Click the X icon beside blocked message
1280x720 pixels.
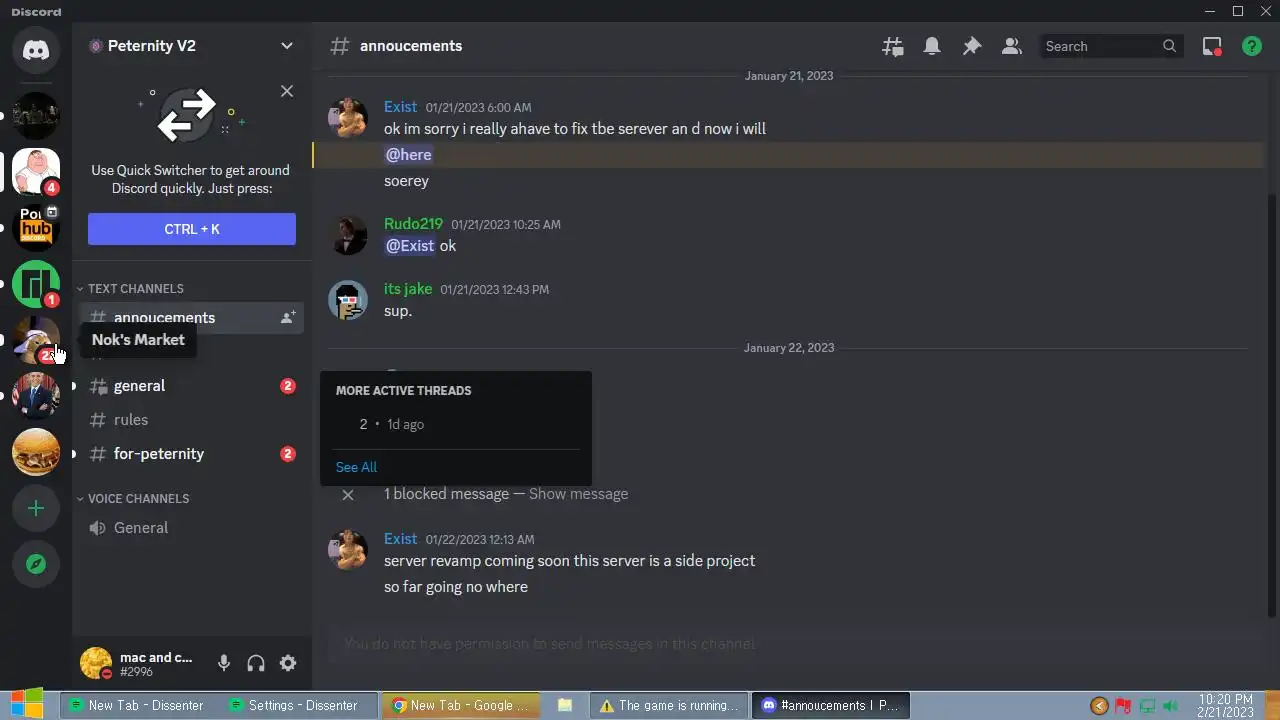pos(348,494)
